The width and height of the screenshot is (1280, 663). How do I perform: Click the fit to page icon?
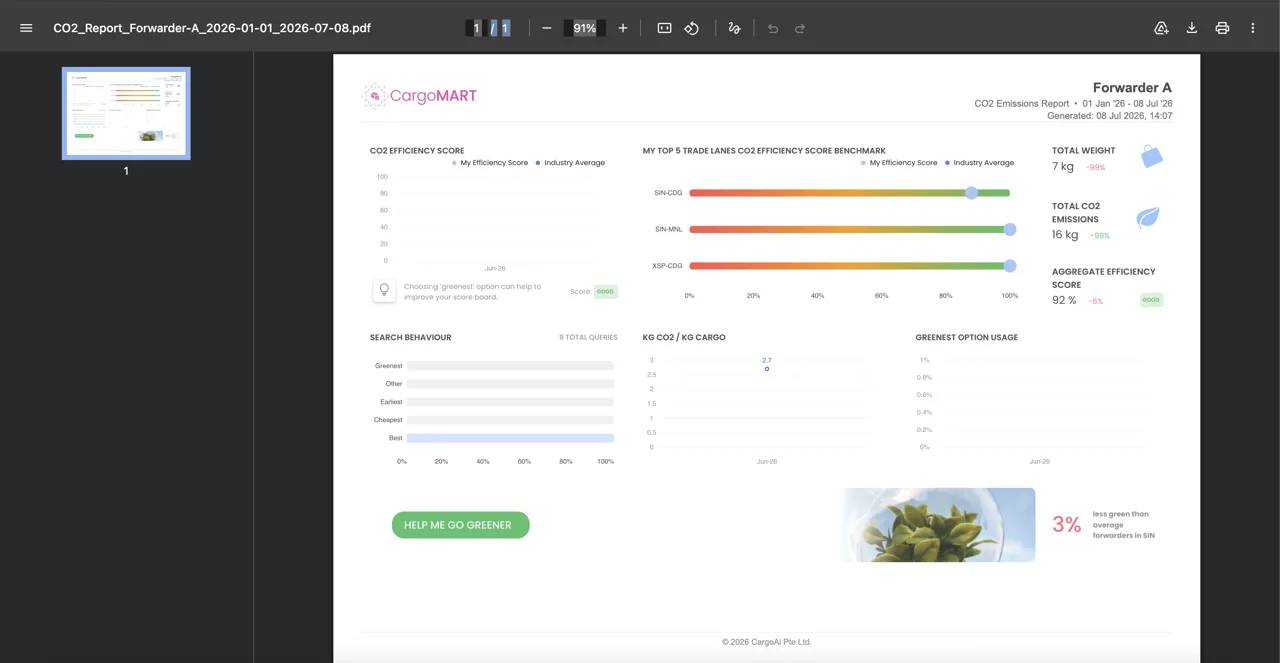(x=664, y=28)
